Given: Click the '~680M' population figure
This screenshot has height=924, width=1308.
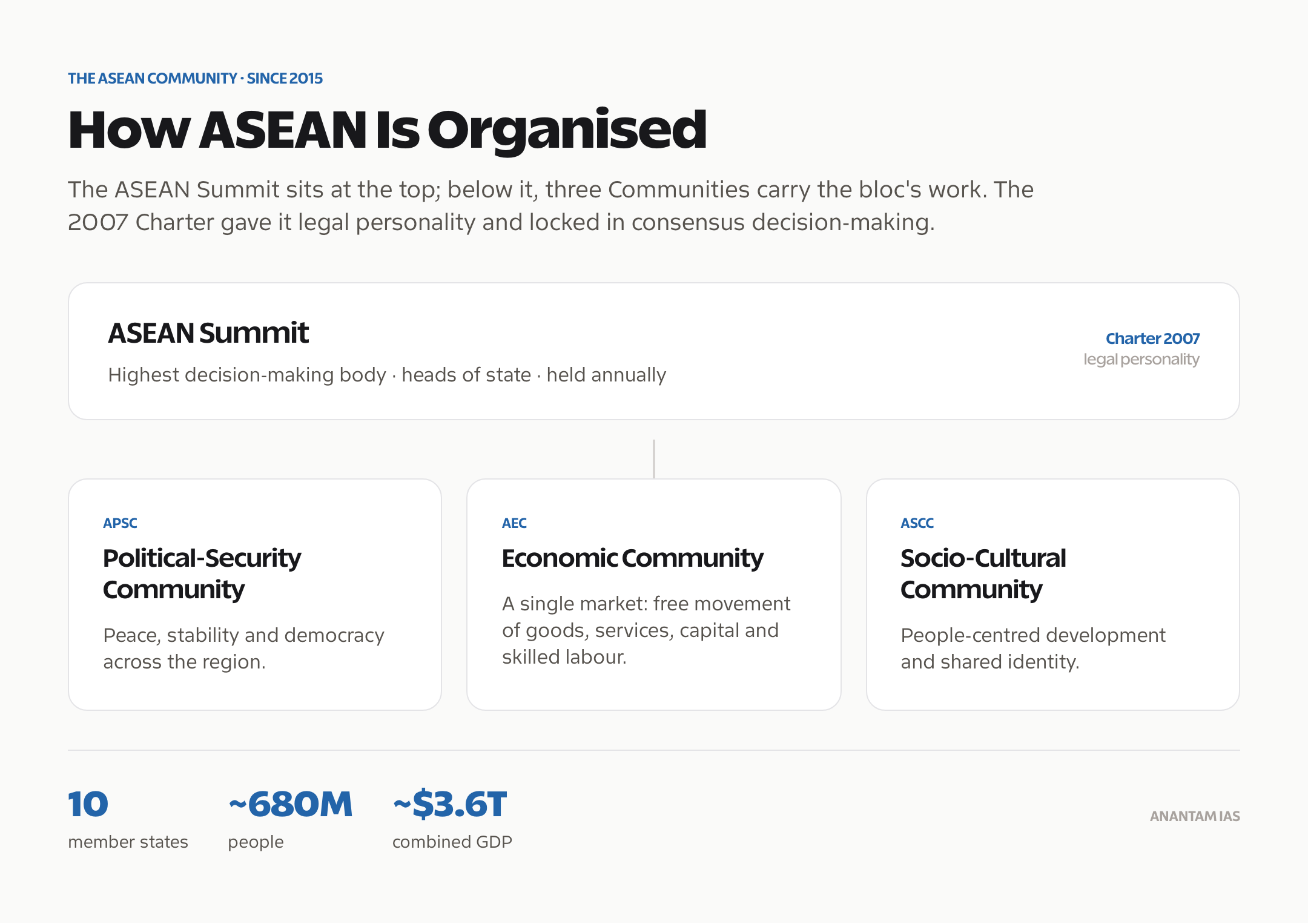Looking at the screenshot, I should [x=290, y=805].
